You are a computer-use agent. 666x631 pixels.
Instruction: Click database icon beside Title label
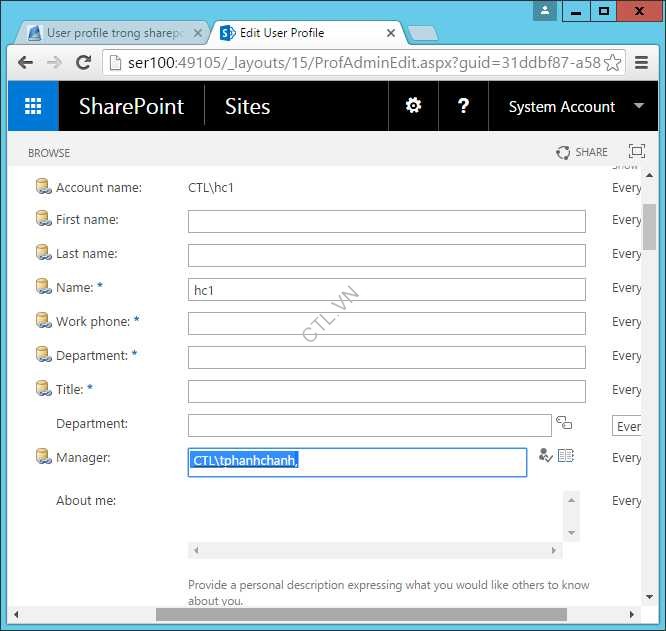tap(43, 388)
